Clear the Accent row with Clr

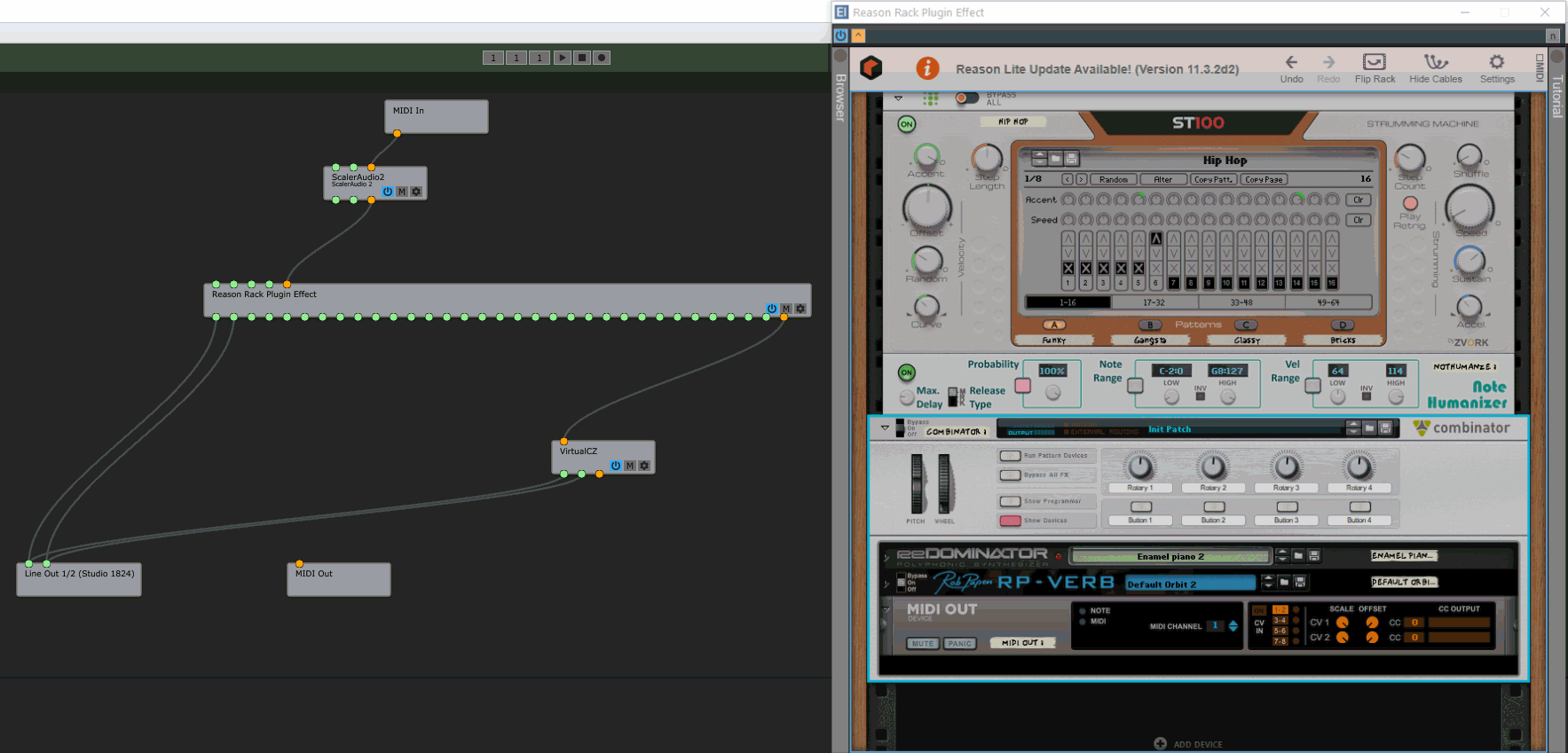point(1358,200)
